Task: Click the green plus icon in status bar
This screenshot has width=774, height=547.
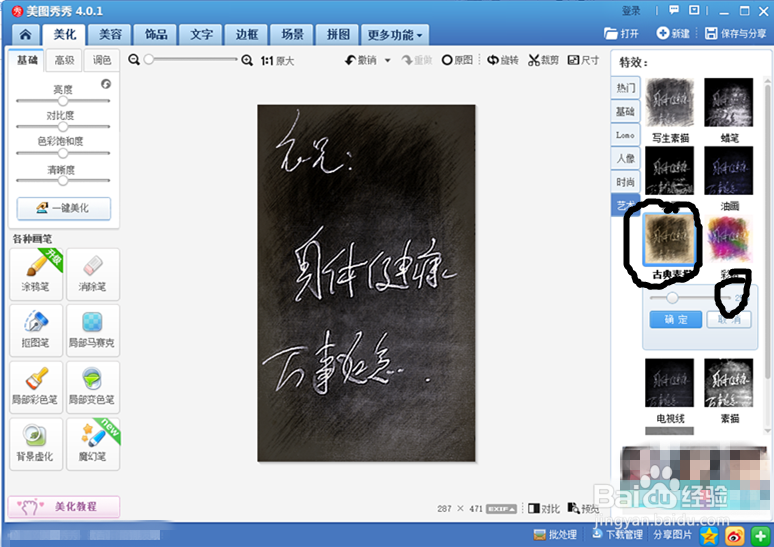Action: pyautogui.click(x=760, y=536)
